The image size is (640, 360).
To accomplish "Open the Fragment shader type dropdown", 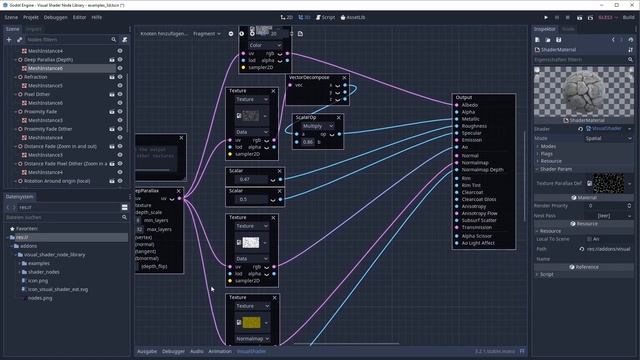I will [x=207, y=33].
